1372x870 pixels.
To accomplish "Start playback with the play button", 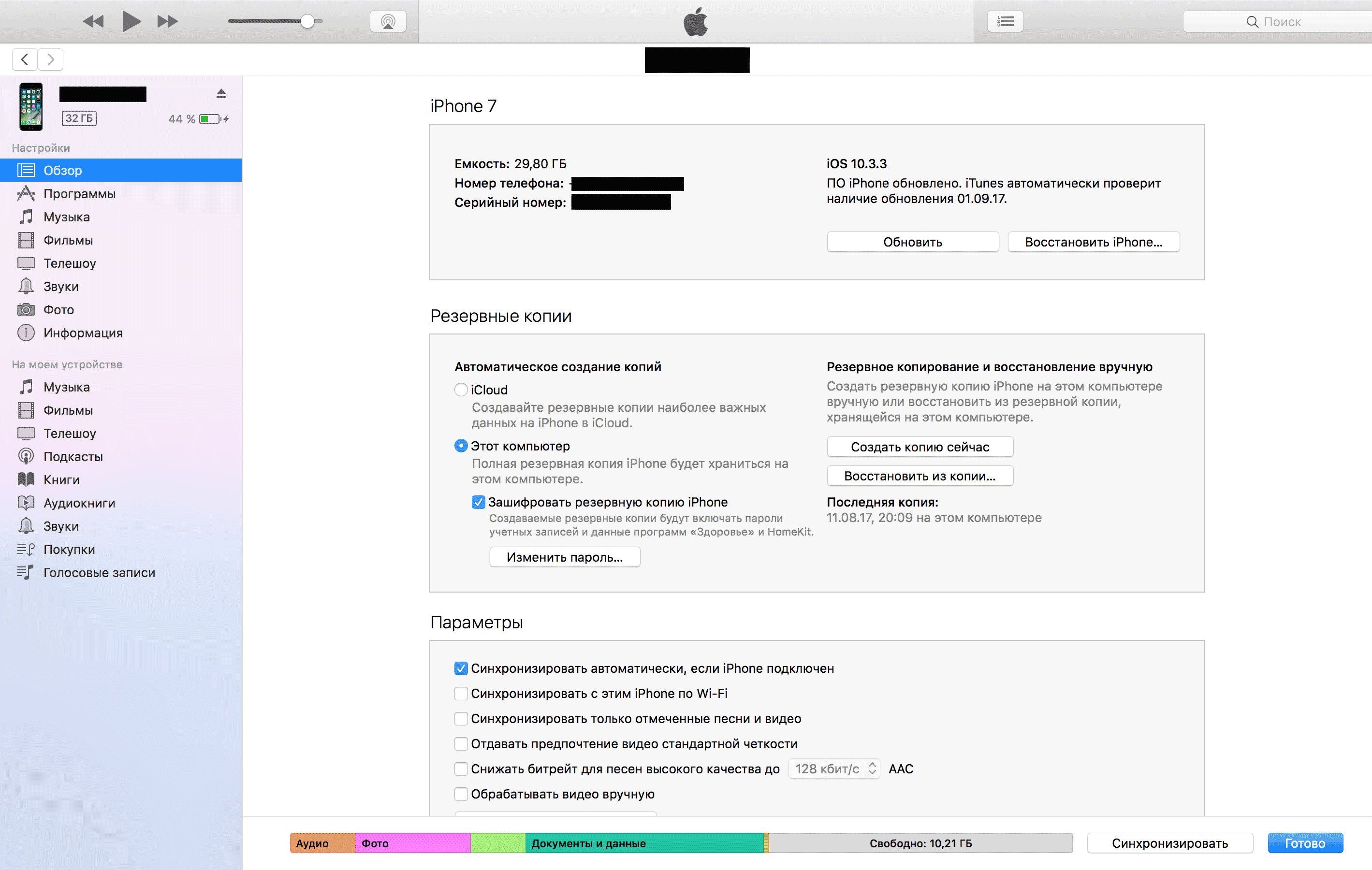I will [131, 22].
